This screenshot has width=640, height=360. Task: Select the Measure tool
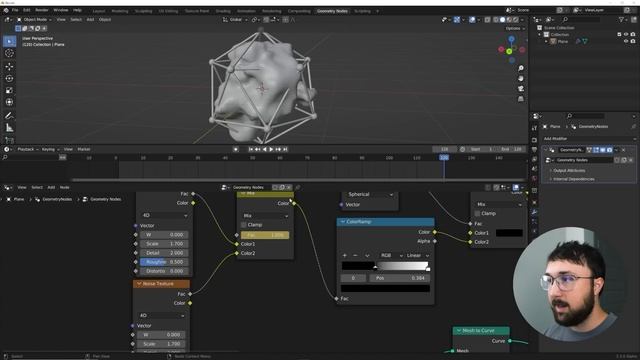coord(9,128)
